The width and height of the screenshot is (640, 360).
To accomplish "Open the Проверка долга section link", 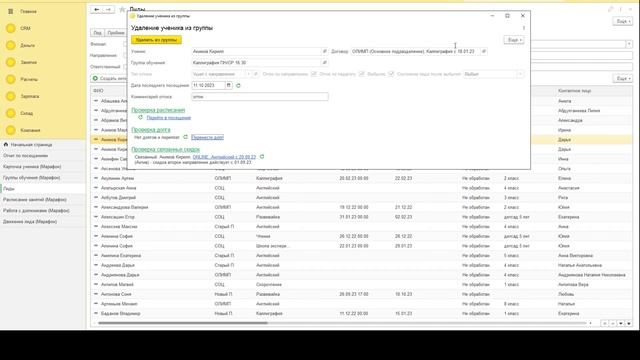I will point(151,130).
